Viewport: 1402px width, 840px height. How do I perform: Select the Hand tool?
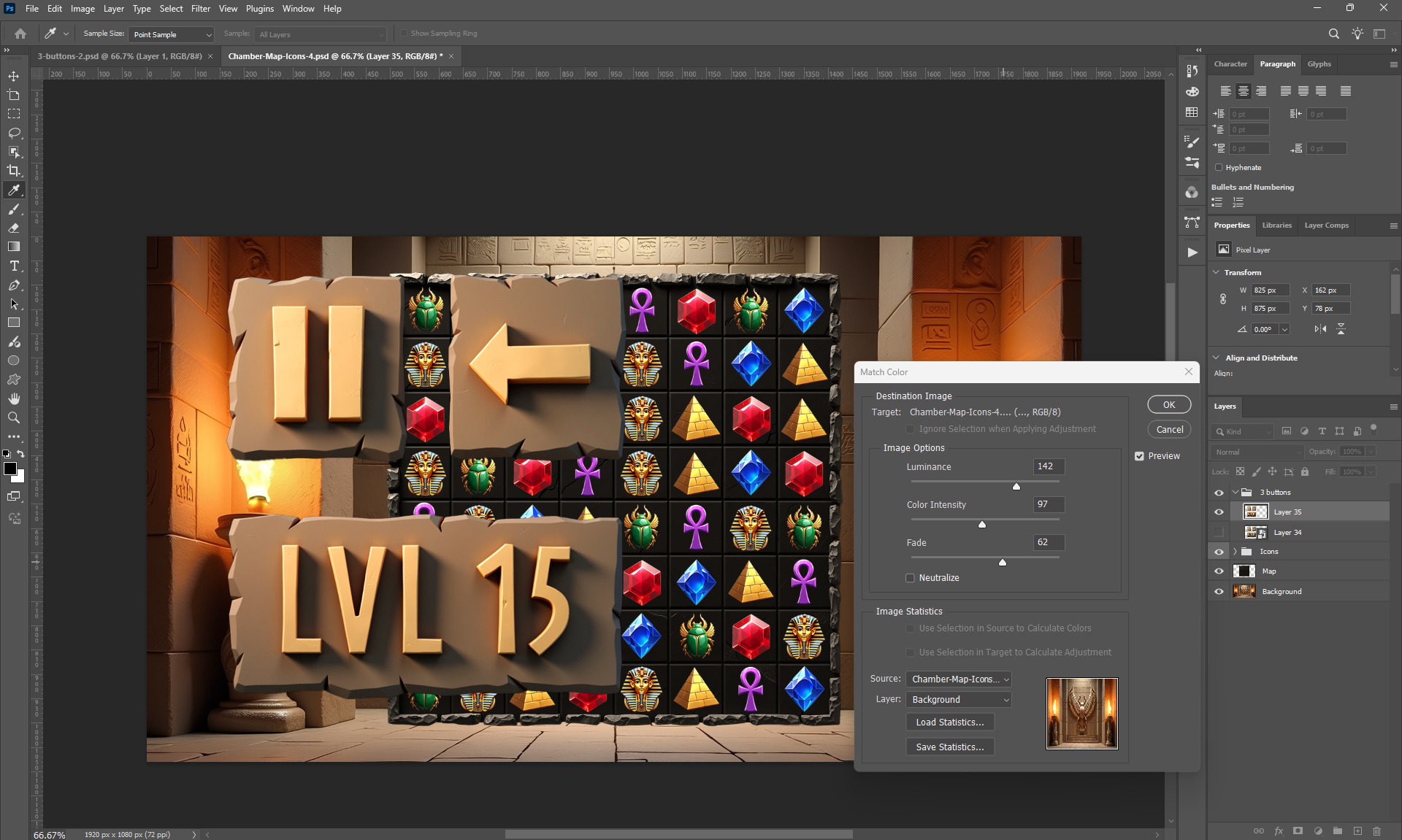(x=14, y=398)
